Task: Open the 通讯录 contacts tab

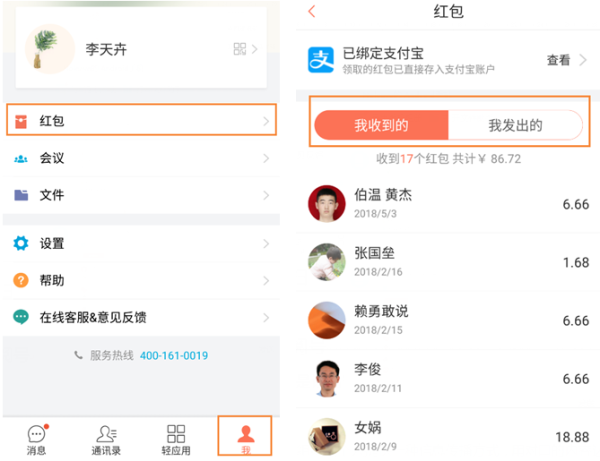Action: click(x=106, y=440)
